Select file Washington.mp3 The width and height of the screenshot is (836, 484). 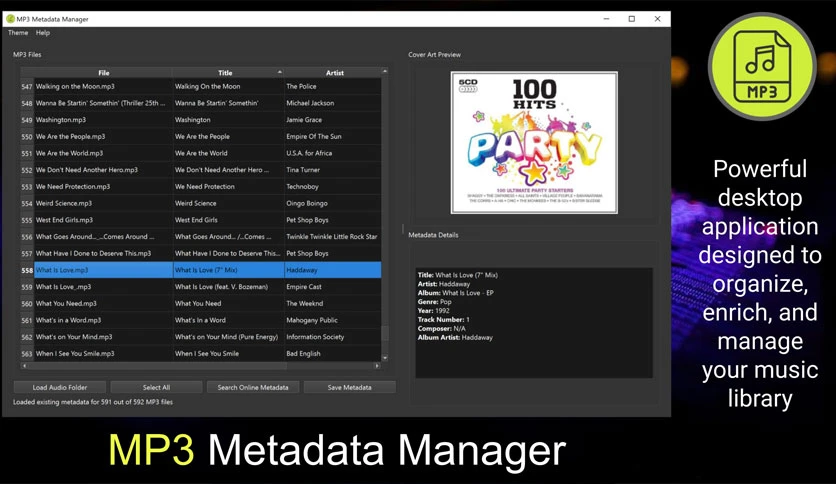(61, 120)
